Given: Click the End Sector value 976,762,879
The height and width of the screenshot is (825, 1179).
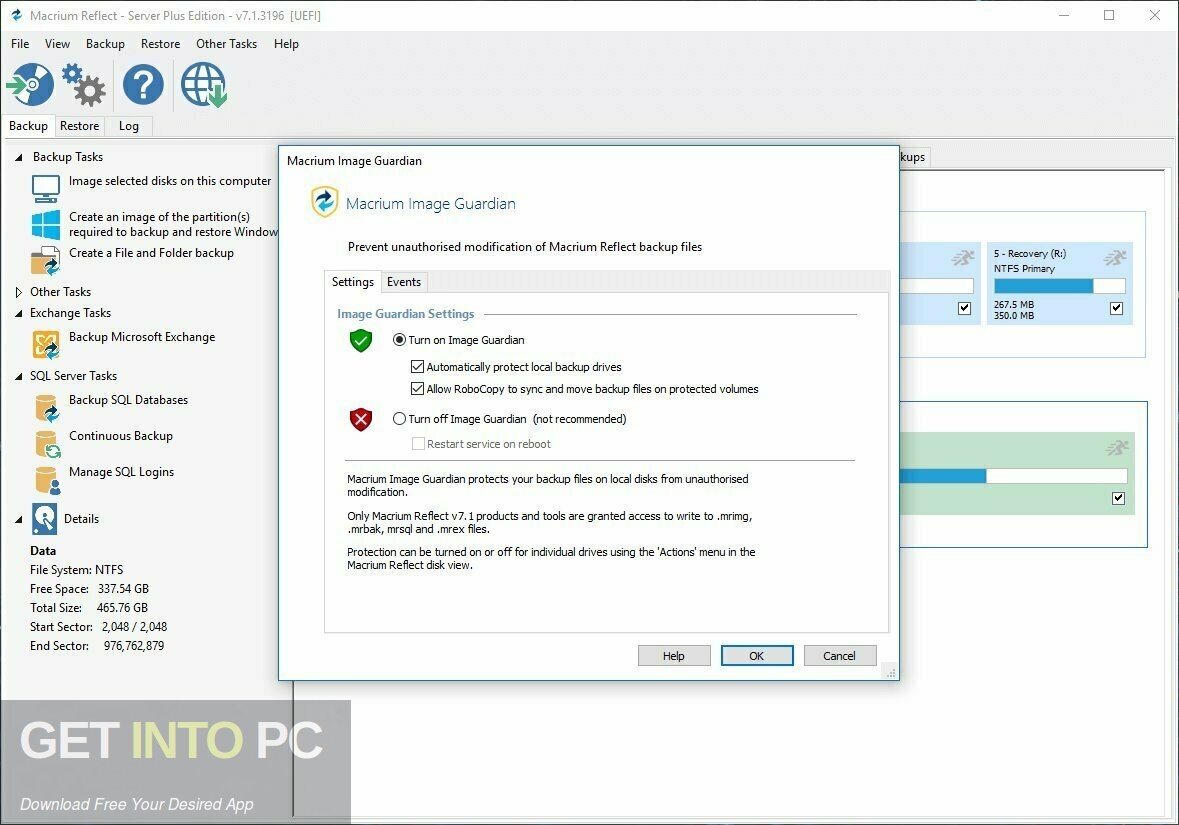Looking at the screenshot, I should click(x=134, y=646).
